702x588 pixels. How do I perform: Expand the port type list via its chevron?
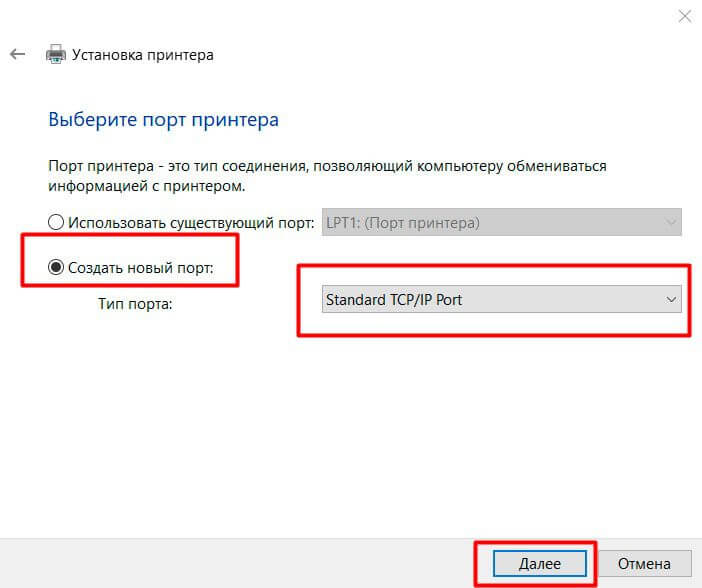(x=671, y=299)
